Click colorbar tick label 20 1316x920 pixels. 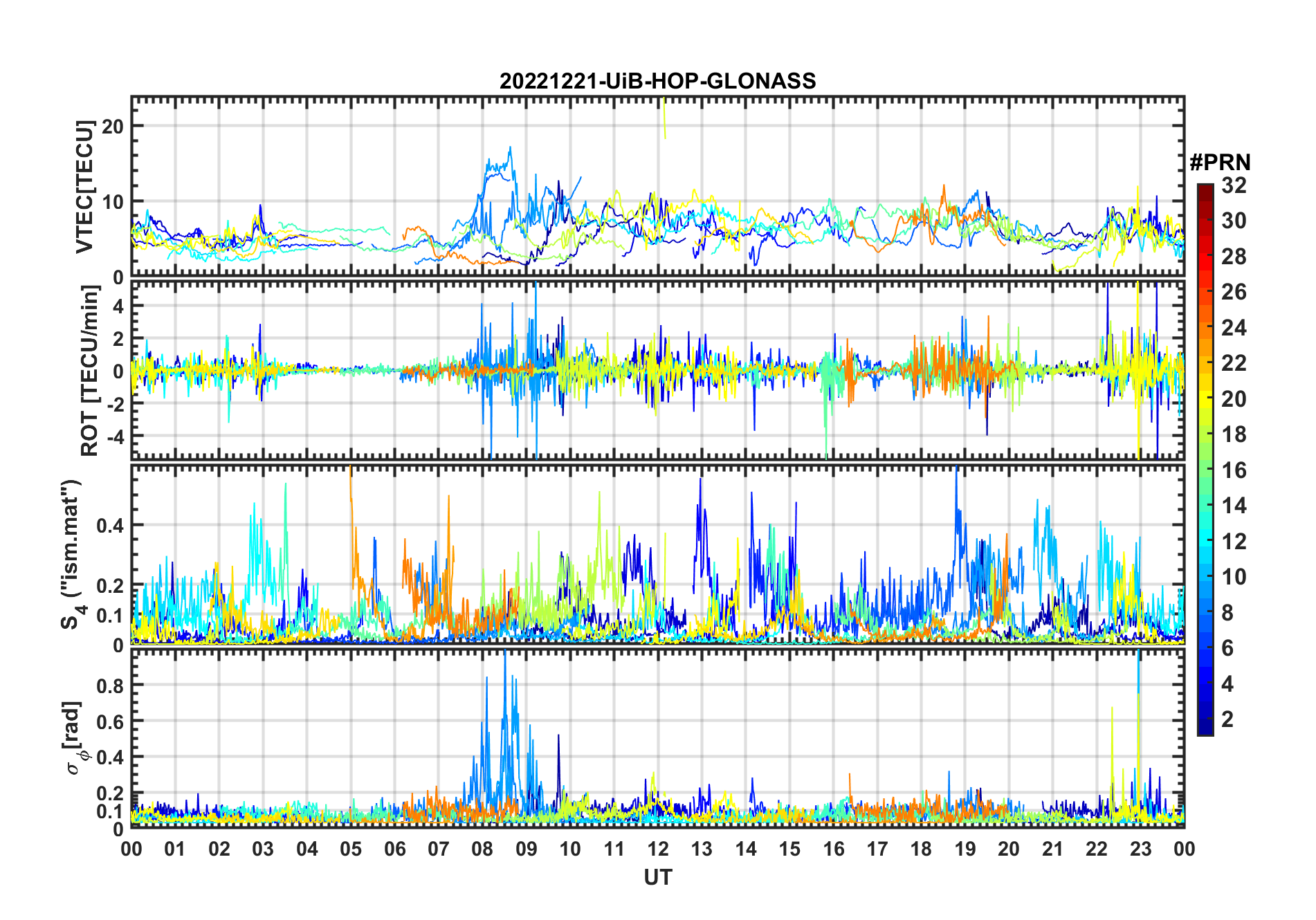pyautogui.click(x=1234, y=399)
